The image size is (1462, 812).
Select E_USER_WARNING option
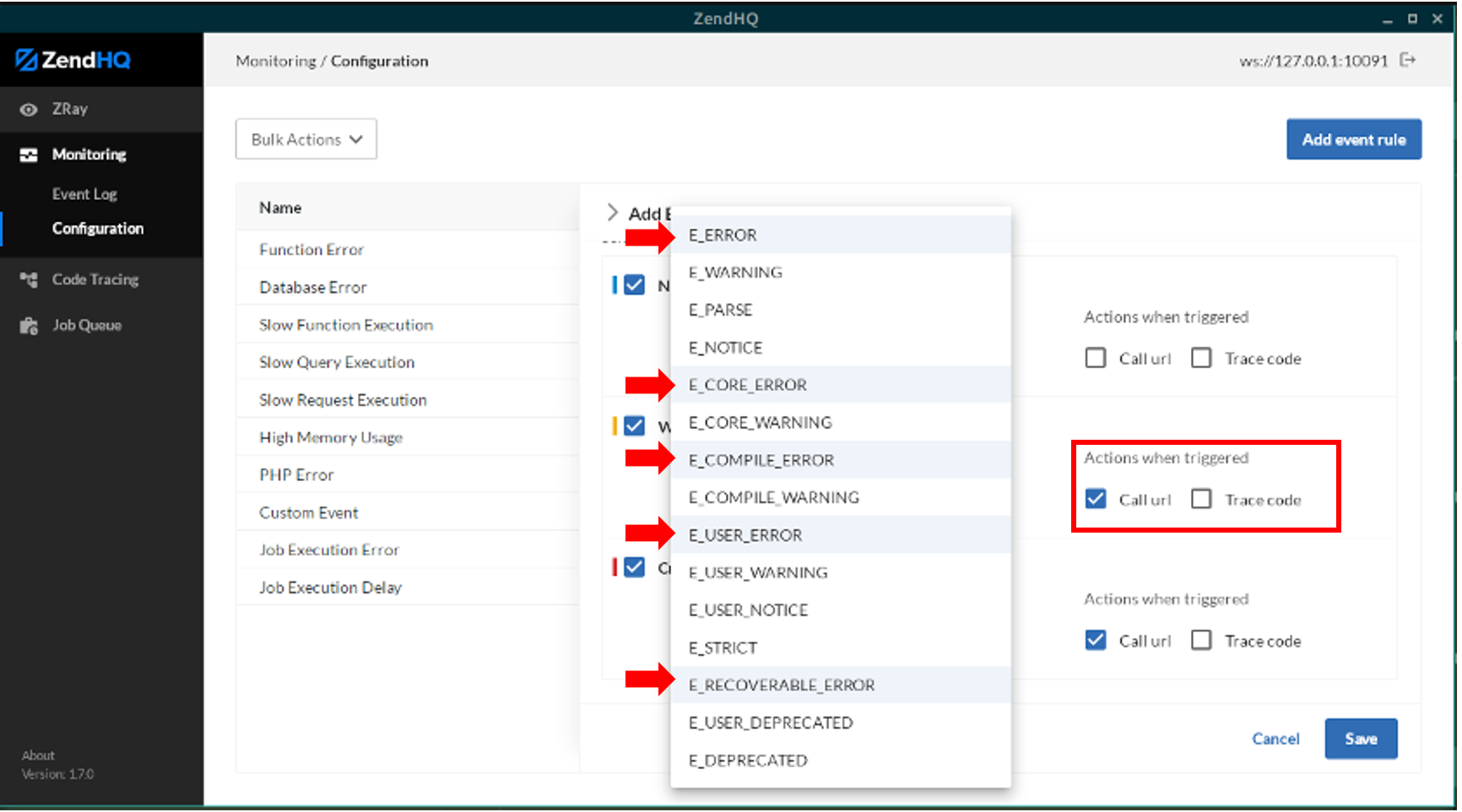pyautogui.click(x=841, y=573)
